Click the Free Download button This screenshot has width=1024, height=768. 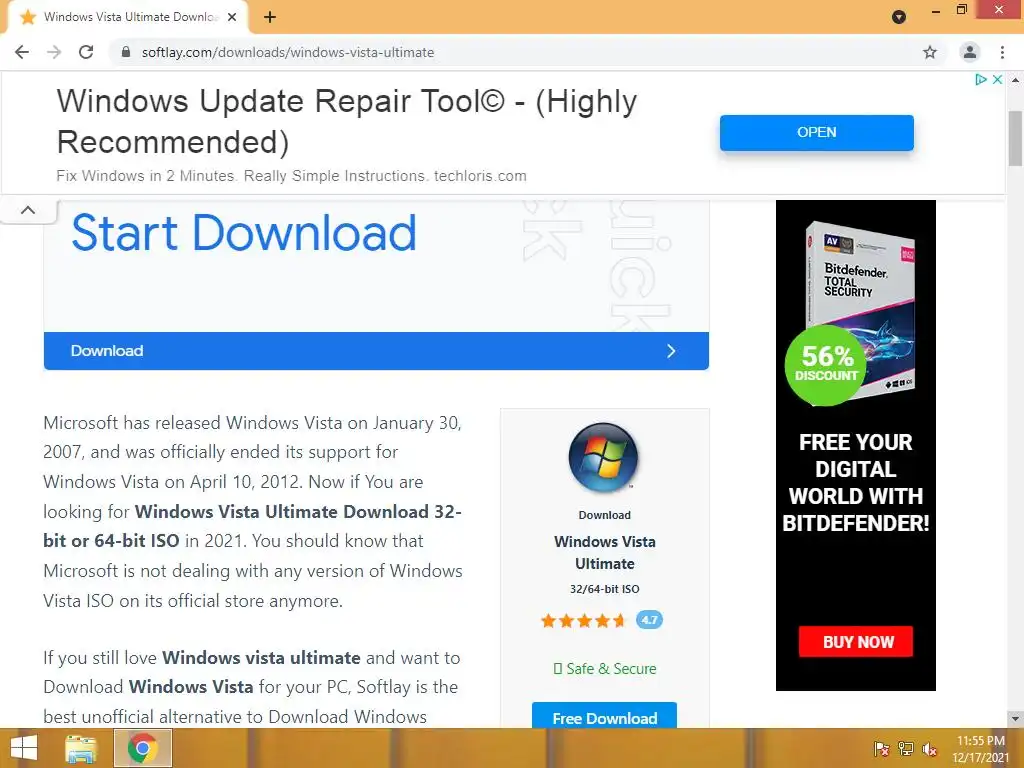[605, 716]
